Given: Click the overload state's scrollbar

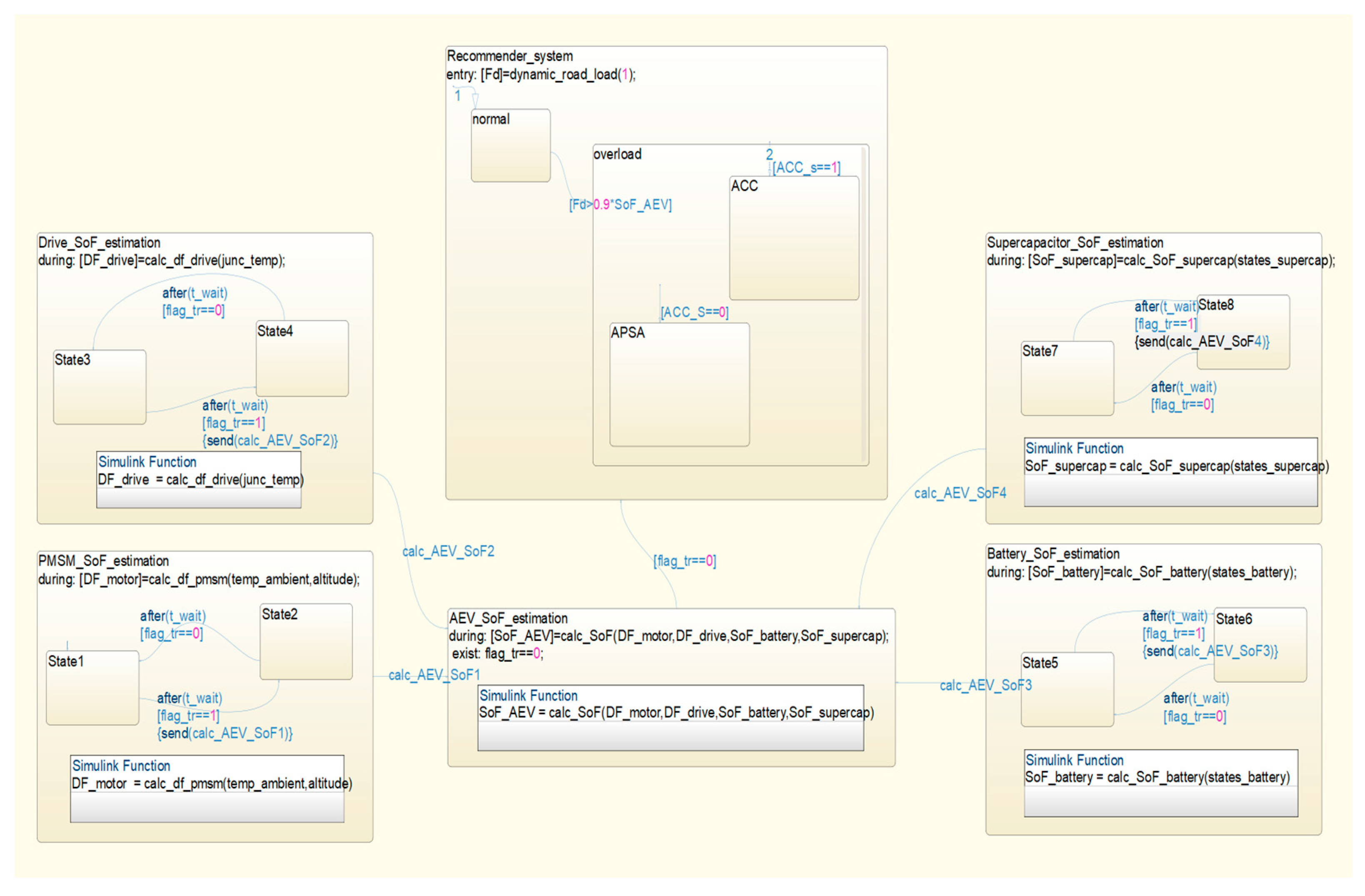Looking at the screenshot, I should (863, 304).
